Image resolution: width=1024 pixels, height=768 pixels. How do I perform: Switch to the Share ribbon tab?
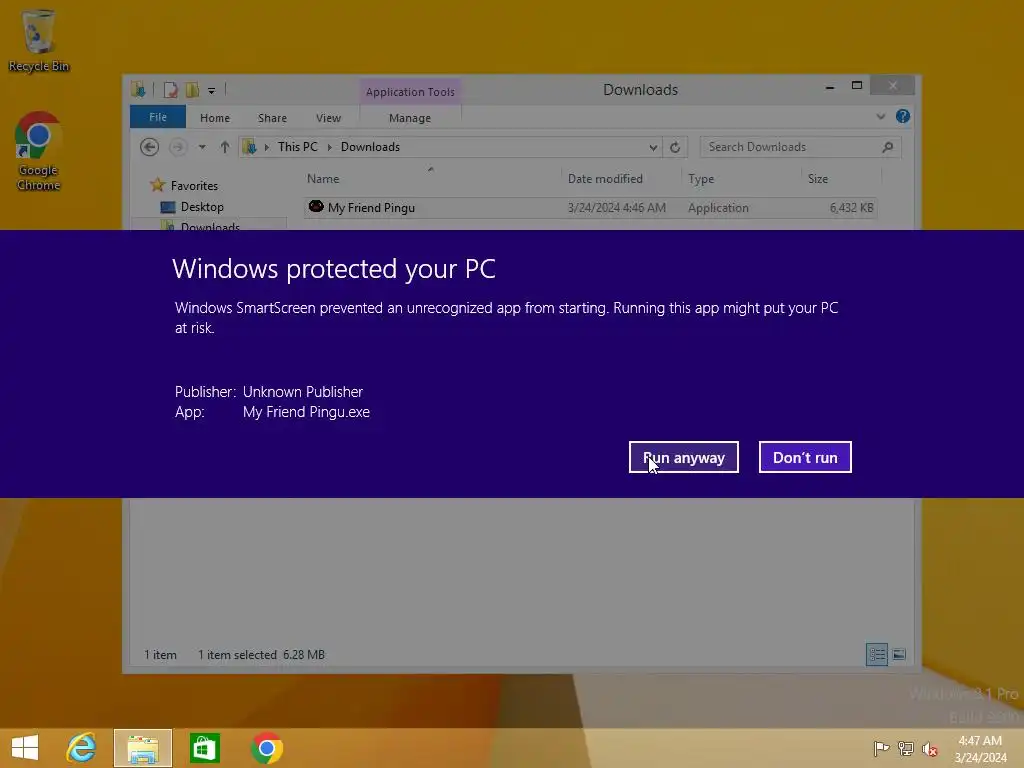(x=272, y=118)
